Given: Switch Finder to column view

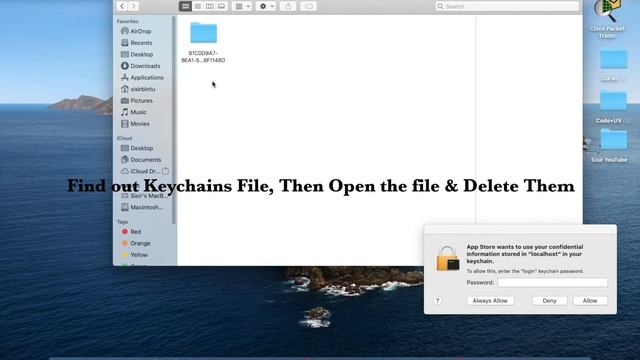Looking at the screenshot, I should pos(209,6).
